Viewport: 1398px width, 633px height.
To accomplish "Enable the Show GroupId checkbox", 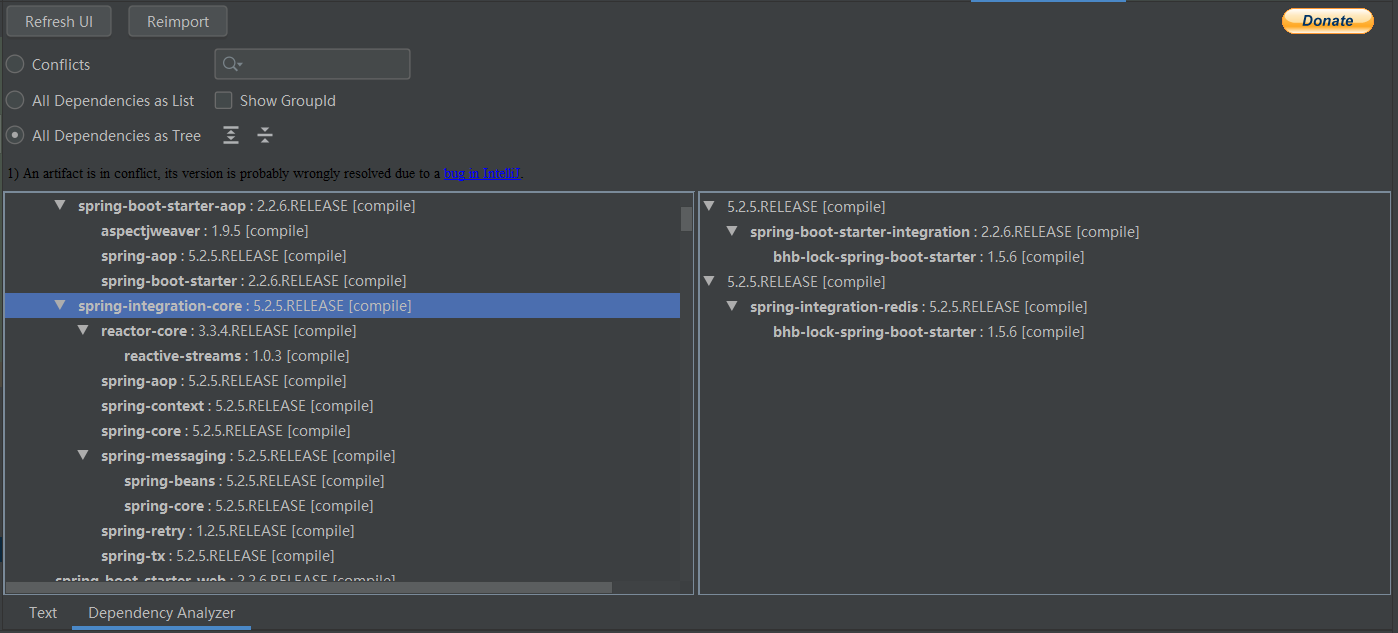I will (x=224, y=100).
